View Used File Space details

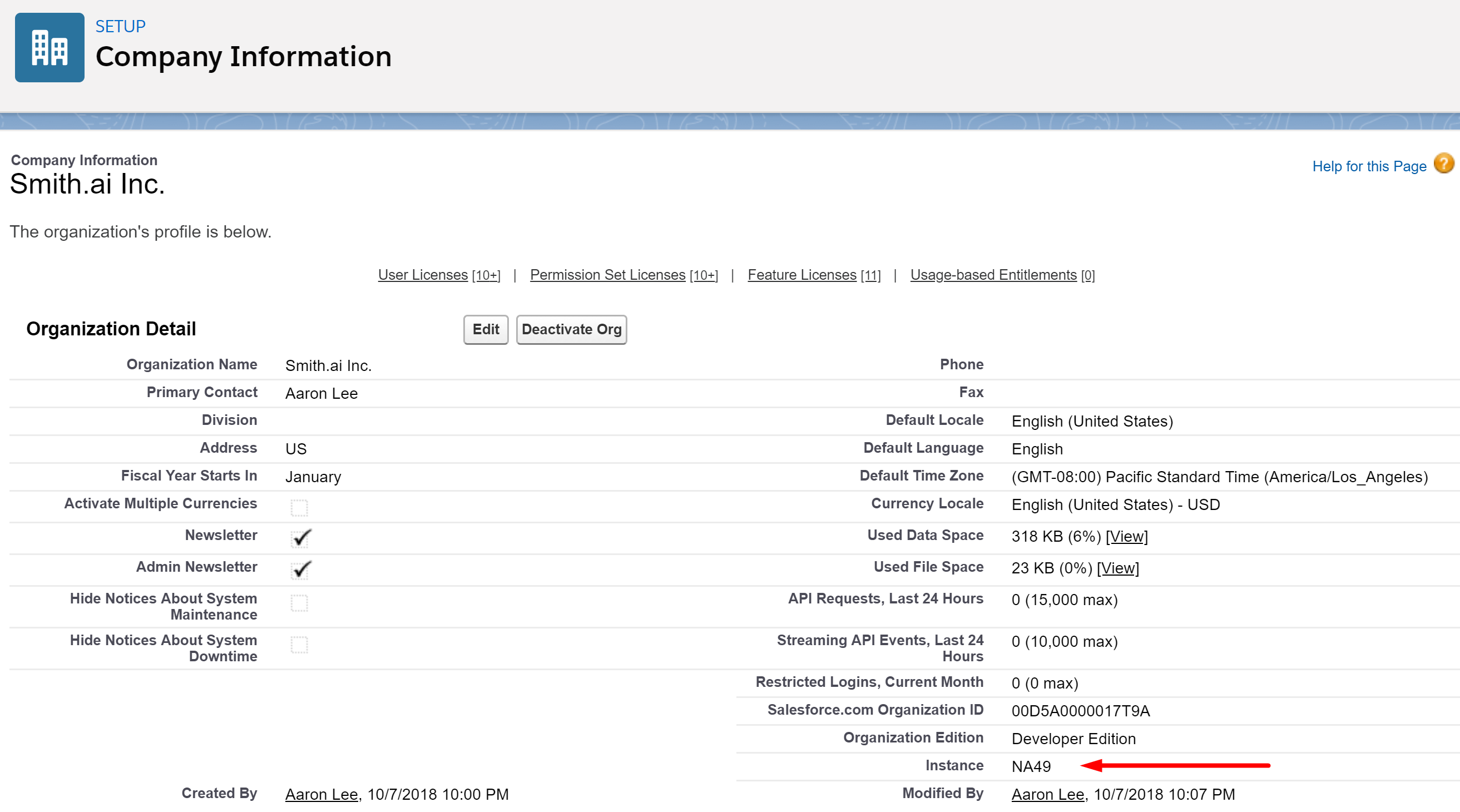(x=1118, y=568)
